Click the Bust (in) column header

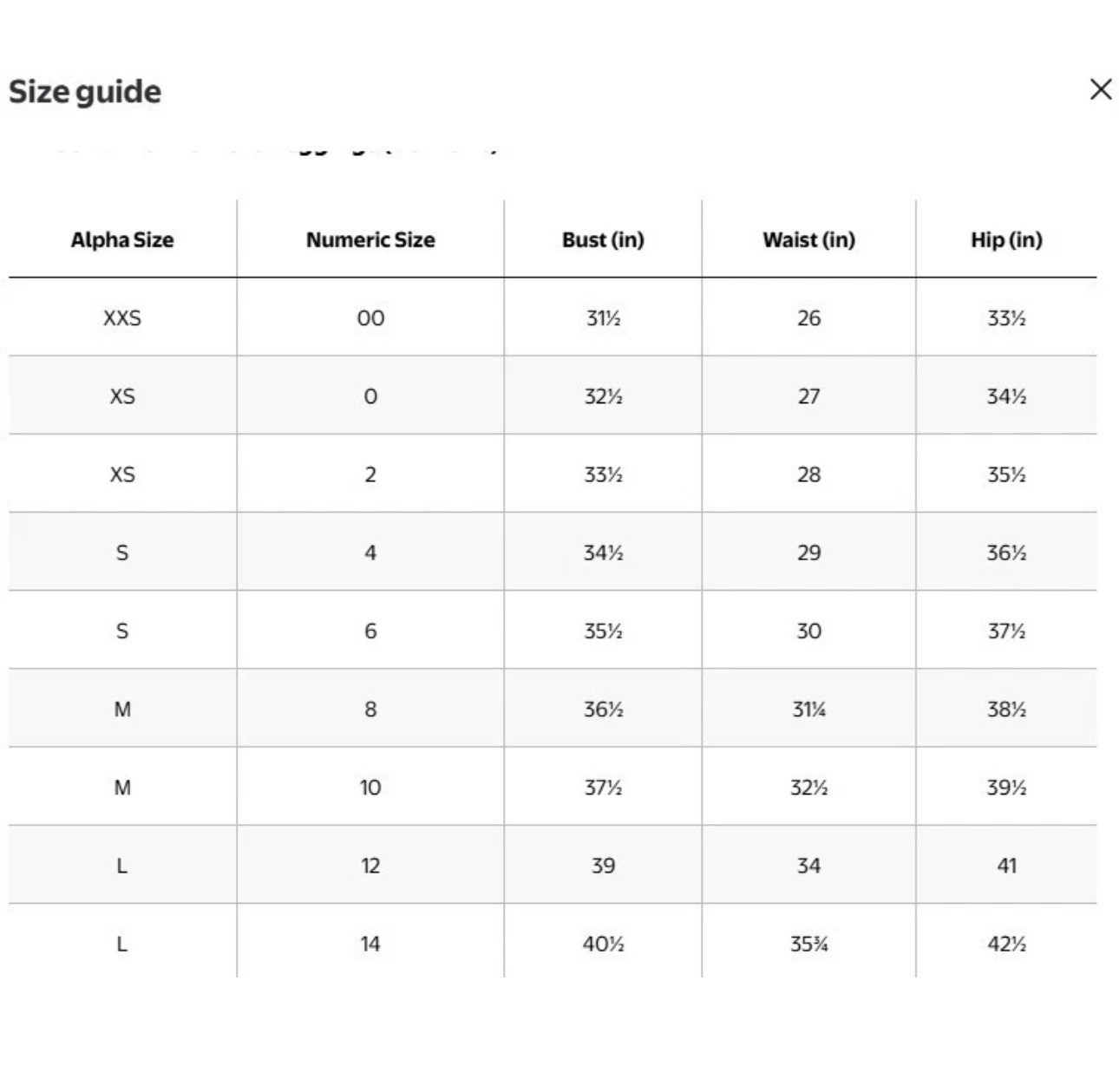pyautogui.click(x=603, y=239)
